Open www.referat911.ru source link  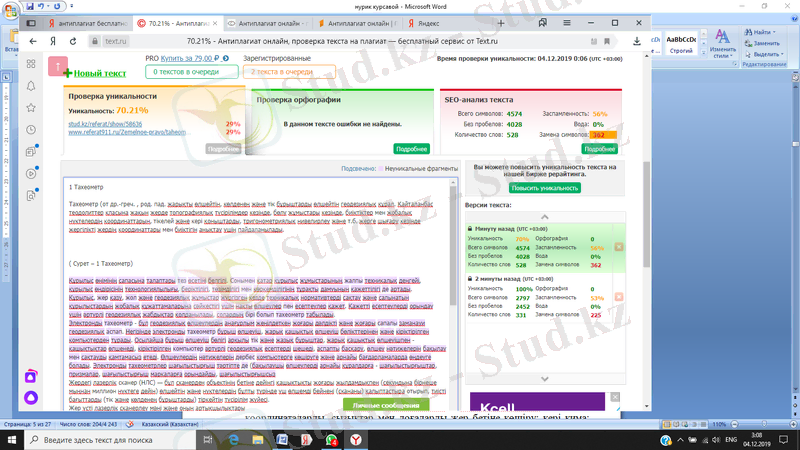(127, 132)
